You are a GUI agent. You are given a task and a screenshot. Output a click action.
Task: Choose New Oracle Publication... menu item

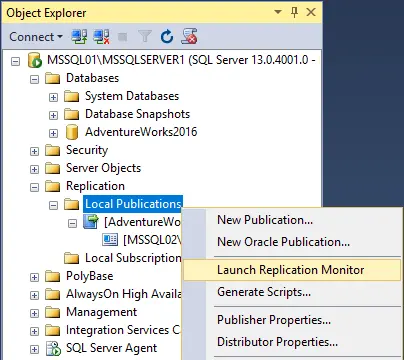pos(292,242)
